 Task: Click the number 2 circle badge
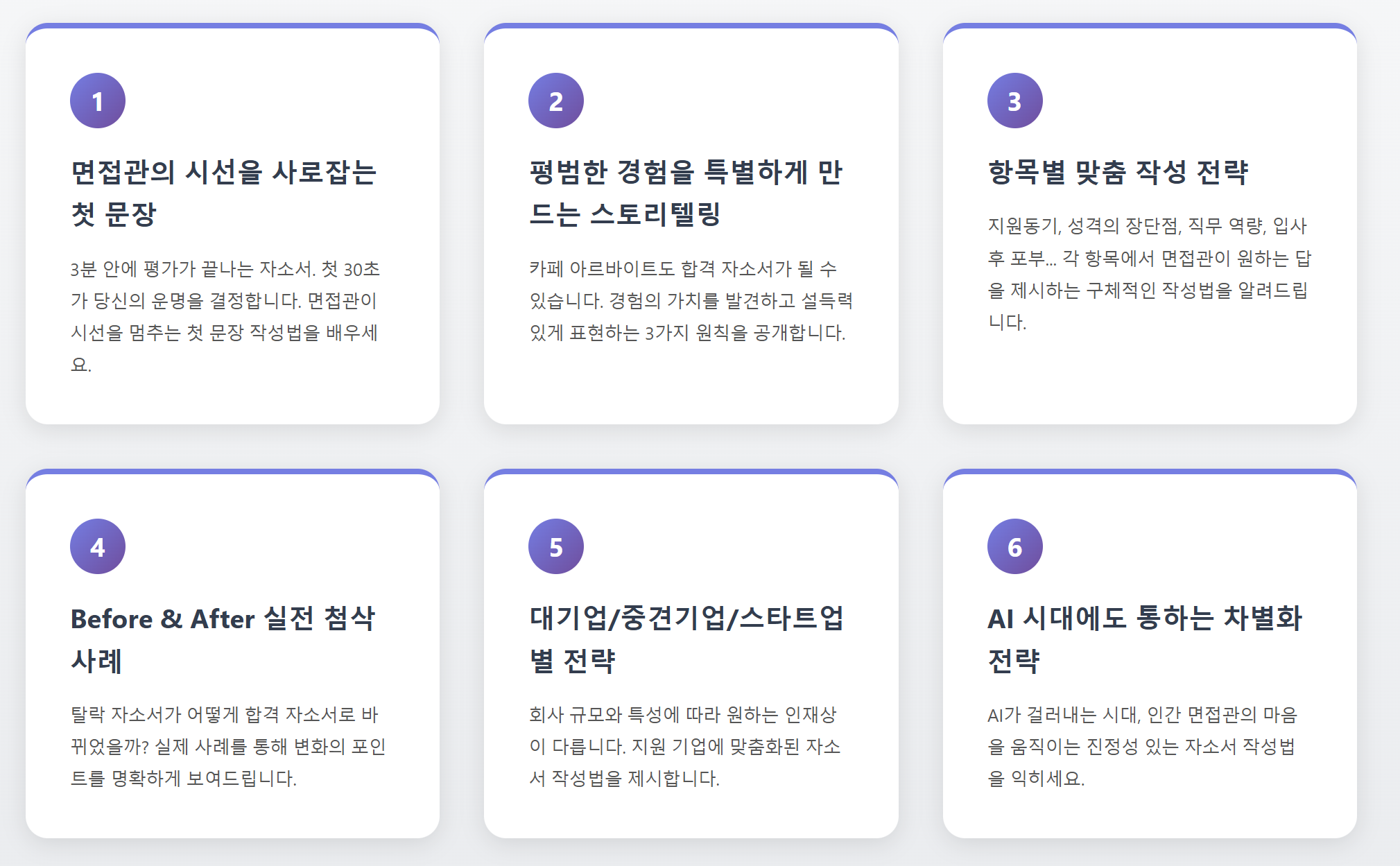tap(556, 101)
